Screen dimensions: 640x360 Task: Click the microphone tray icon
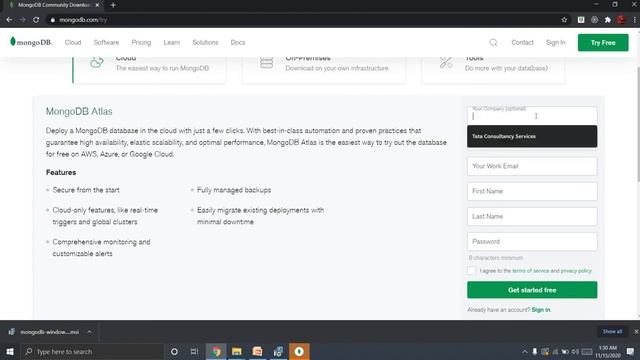pos(535,351)
